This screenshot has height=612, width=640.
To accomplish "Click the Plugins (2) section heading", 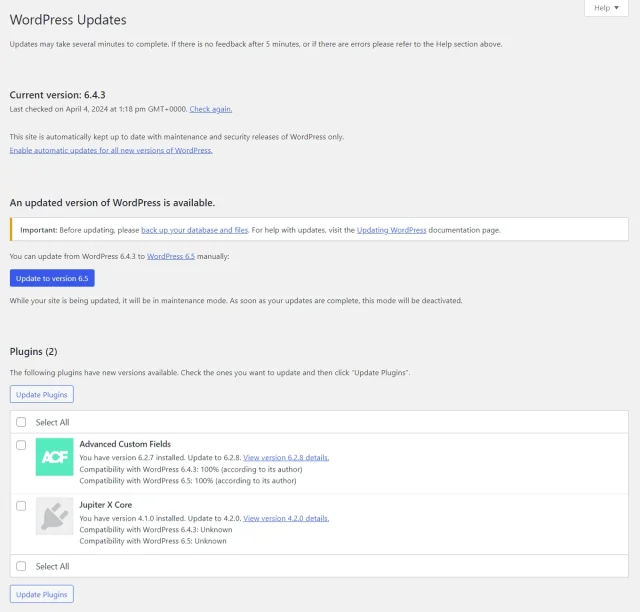I will pos(33,351).
